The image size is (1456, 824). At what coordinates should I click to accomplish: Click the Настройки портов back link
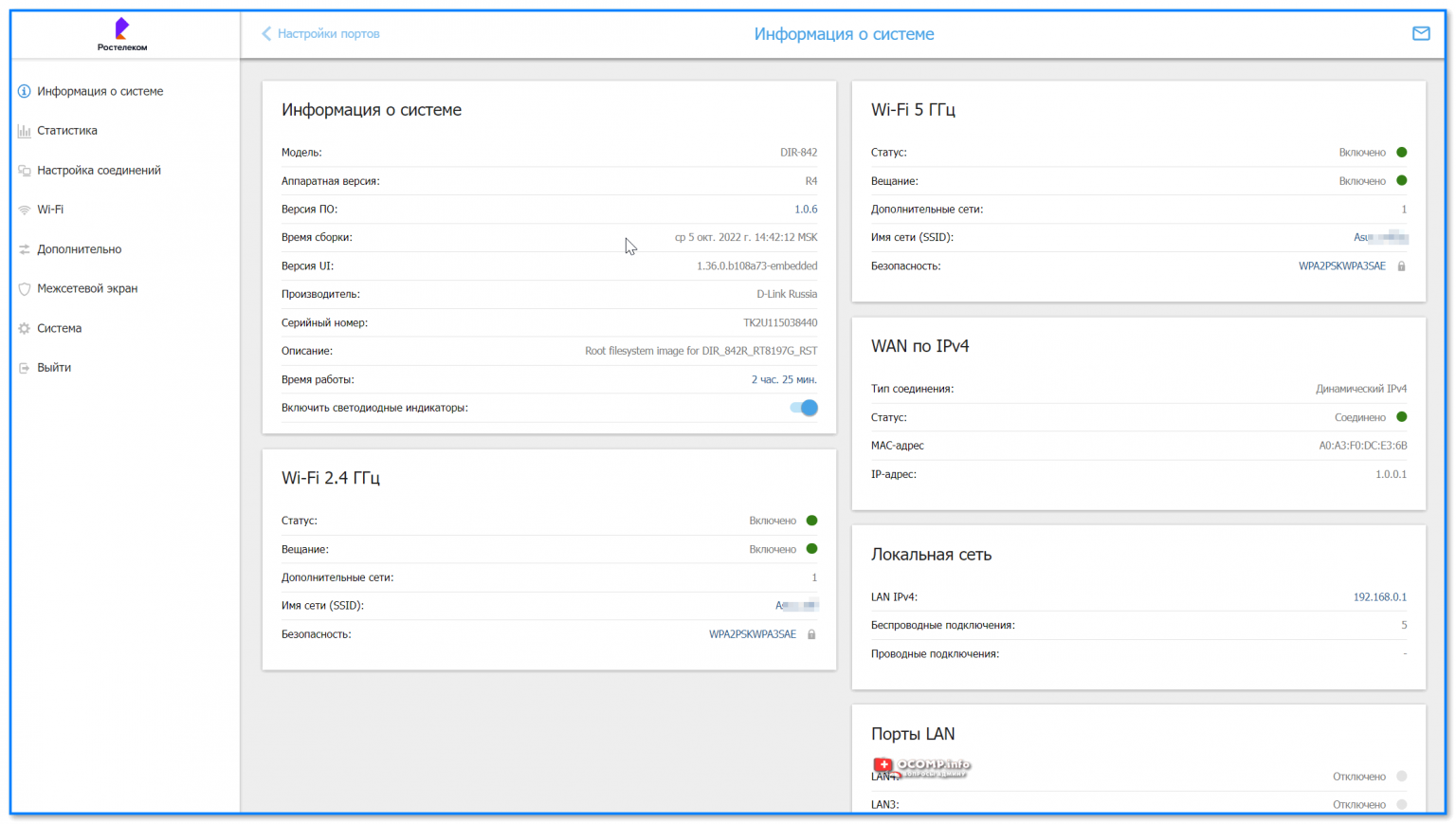[328, 34]
